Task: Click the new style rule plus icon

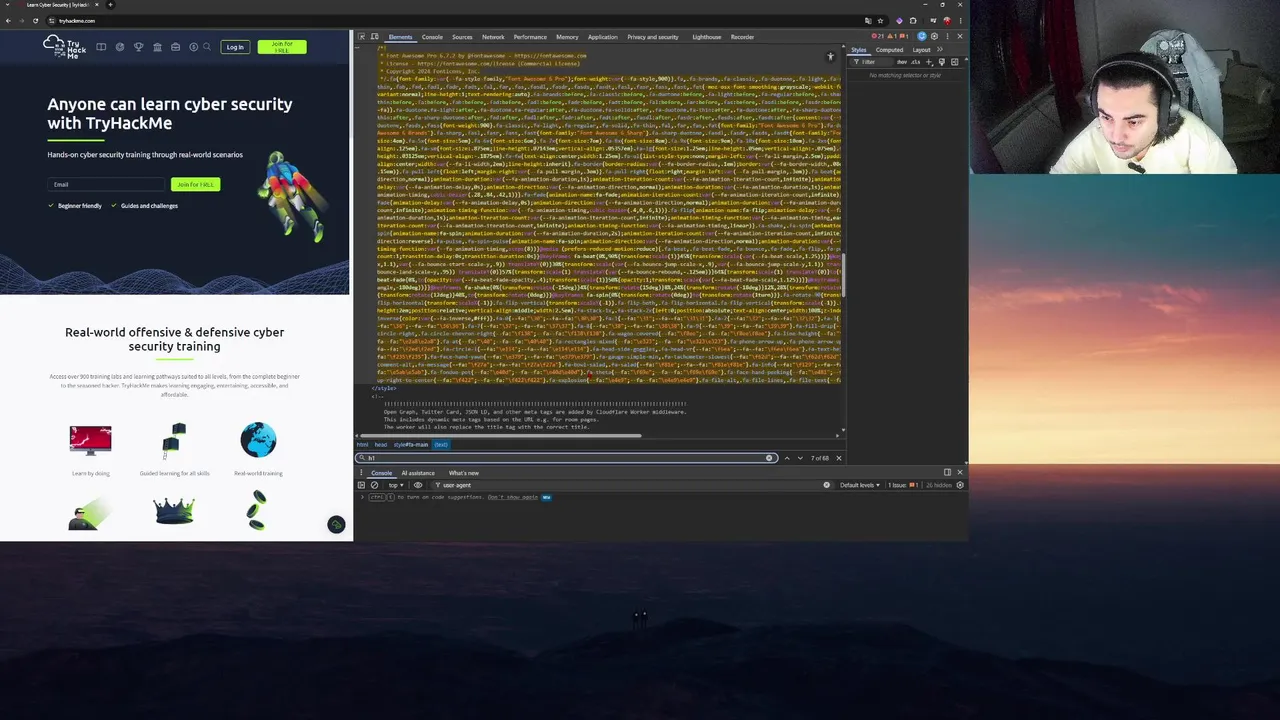Action: click(x=929, y=62)
